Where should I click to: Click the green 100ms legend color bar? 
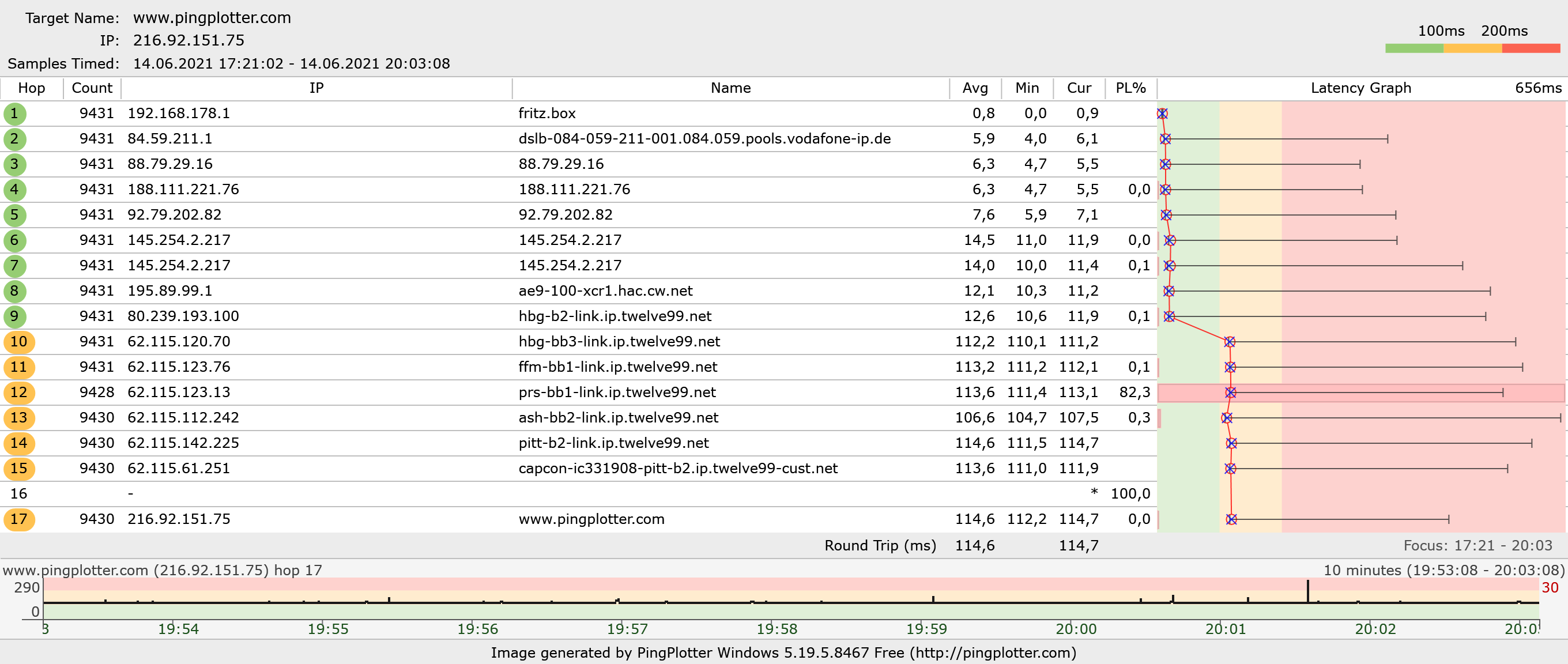click(x=1414, y=48)
